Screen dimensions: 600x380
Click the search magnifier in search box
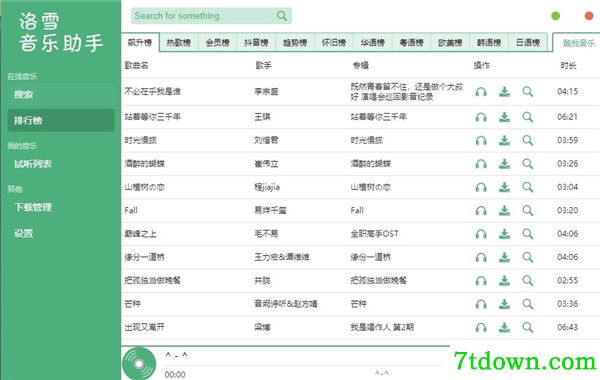tap(282, 16)
